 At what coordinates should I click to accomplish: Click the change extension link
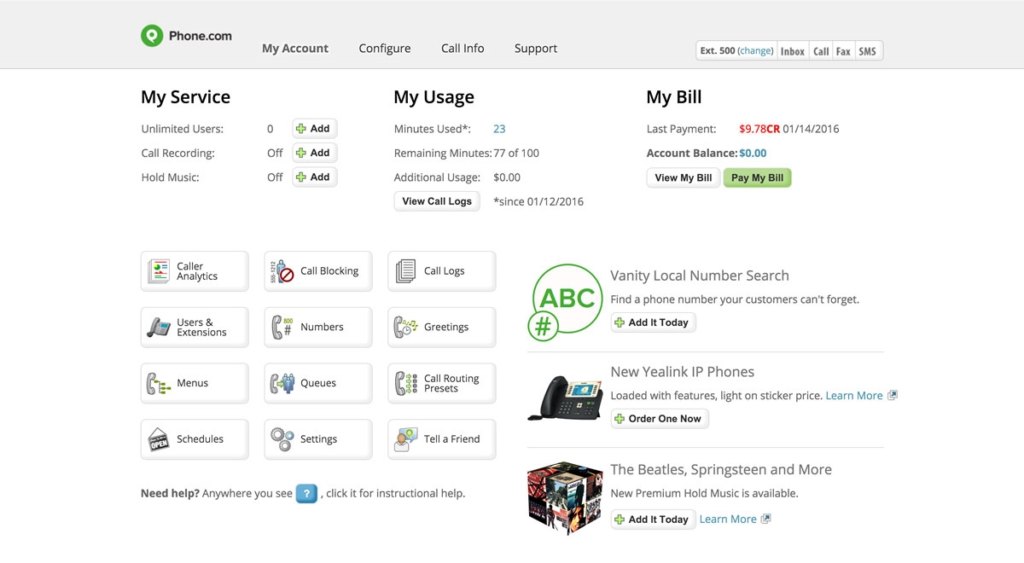pos(756,51)
